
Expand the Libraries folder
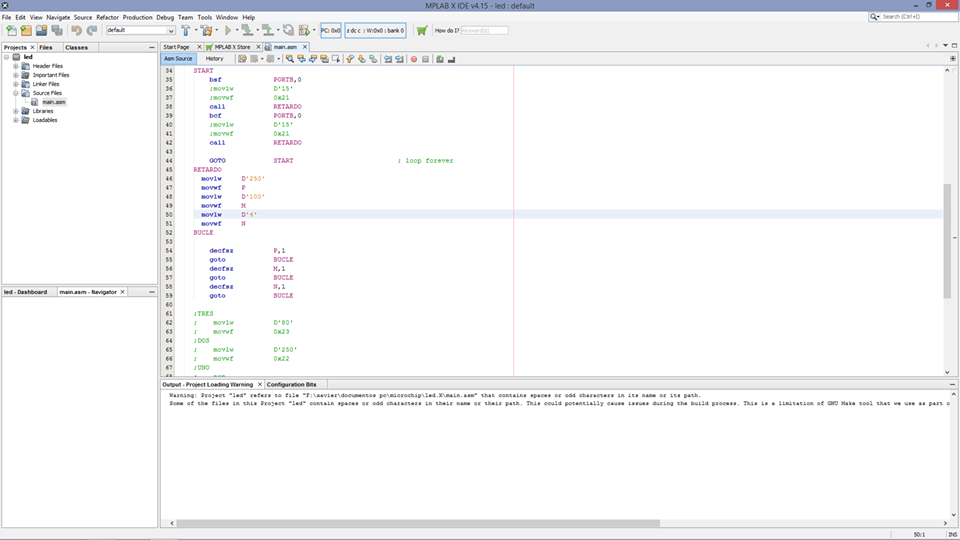[x=16, y=111]
